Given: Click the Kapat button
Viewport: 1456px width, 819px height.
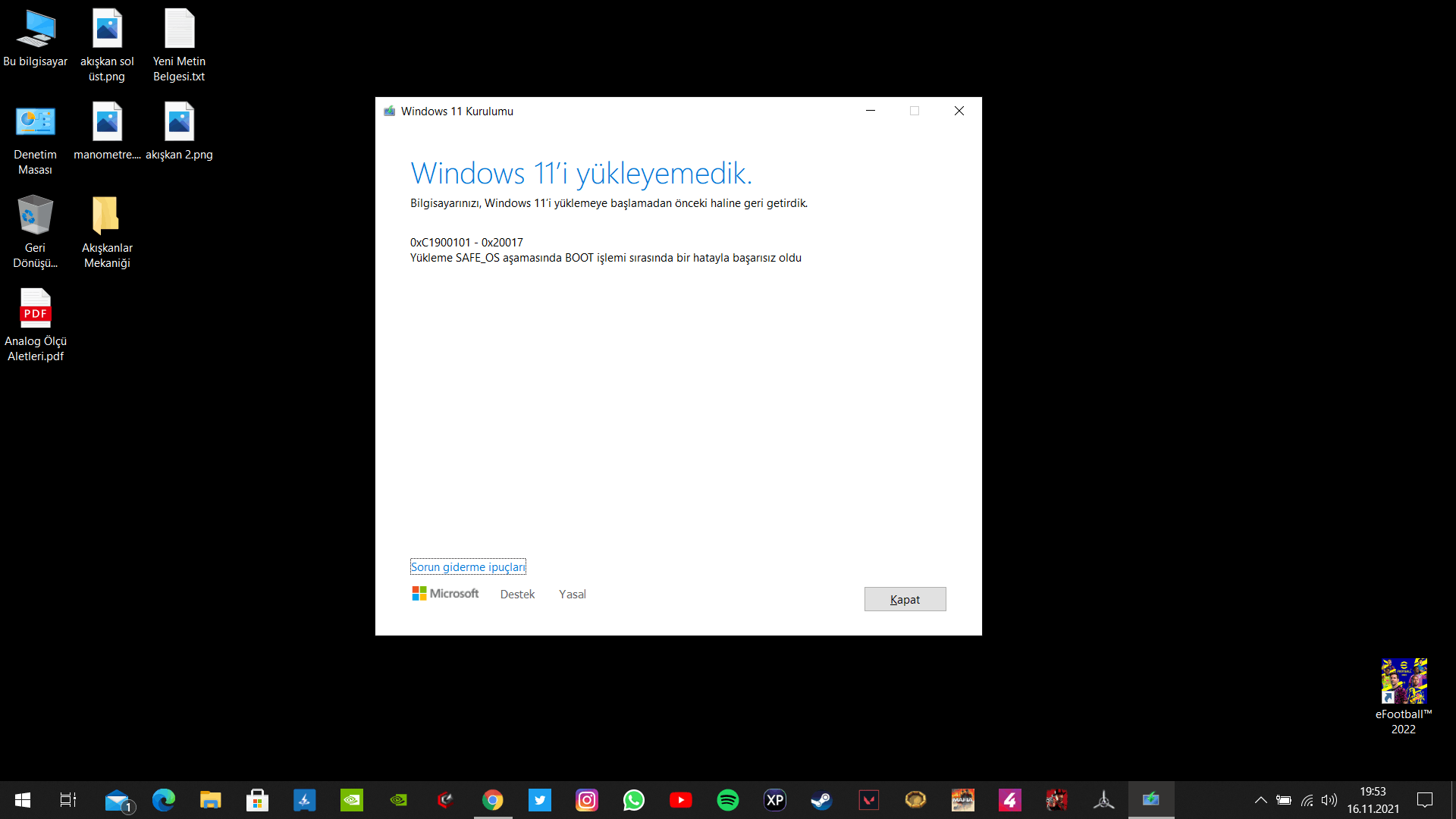Looking at the screenshot, I should pyautogui.click(x=905, y=599).
